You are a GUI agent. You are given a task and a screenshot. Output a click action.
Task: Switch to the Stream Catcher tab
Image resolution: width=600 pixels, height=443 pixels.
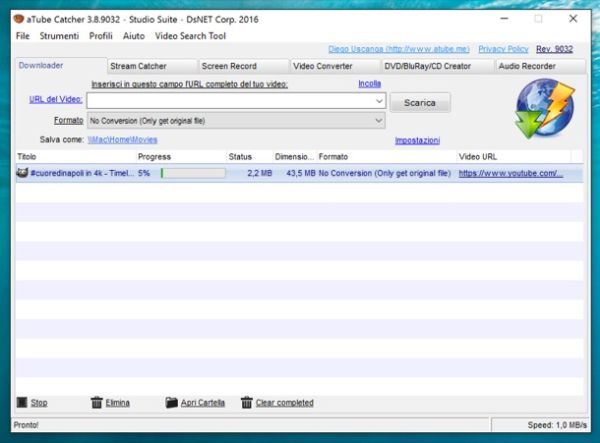coord(138,66)
